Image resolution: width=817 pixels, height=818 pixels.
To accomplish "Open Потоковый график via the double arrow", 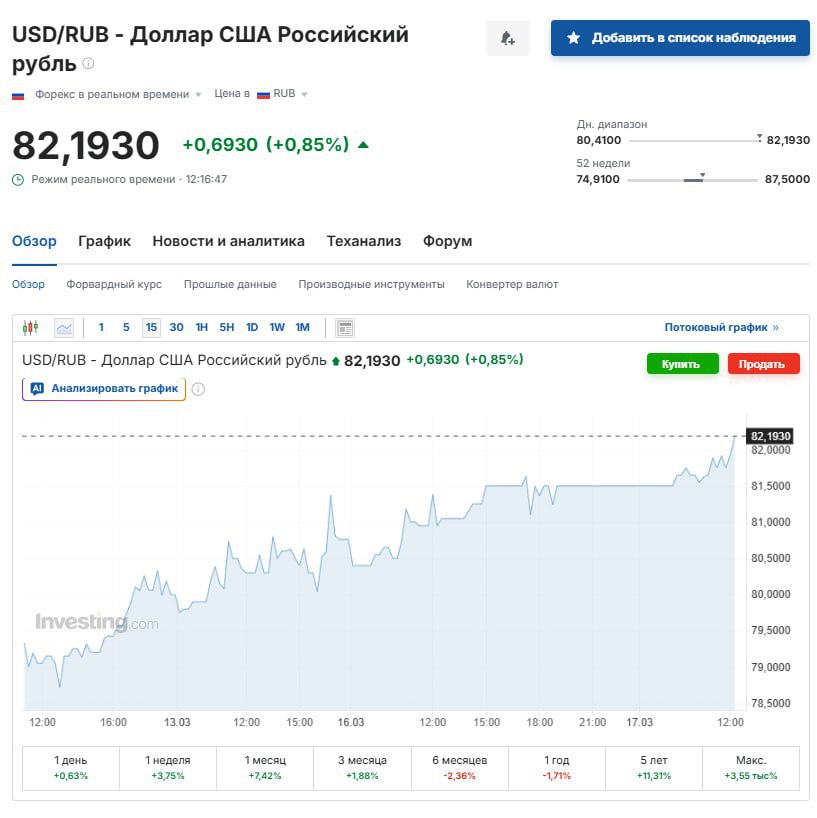I will tap(775, 327).
